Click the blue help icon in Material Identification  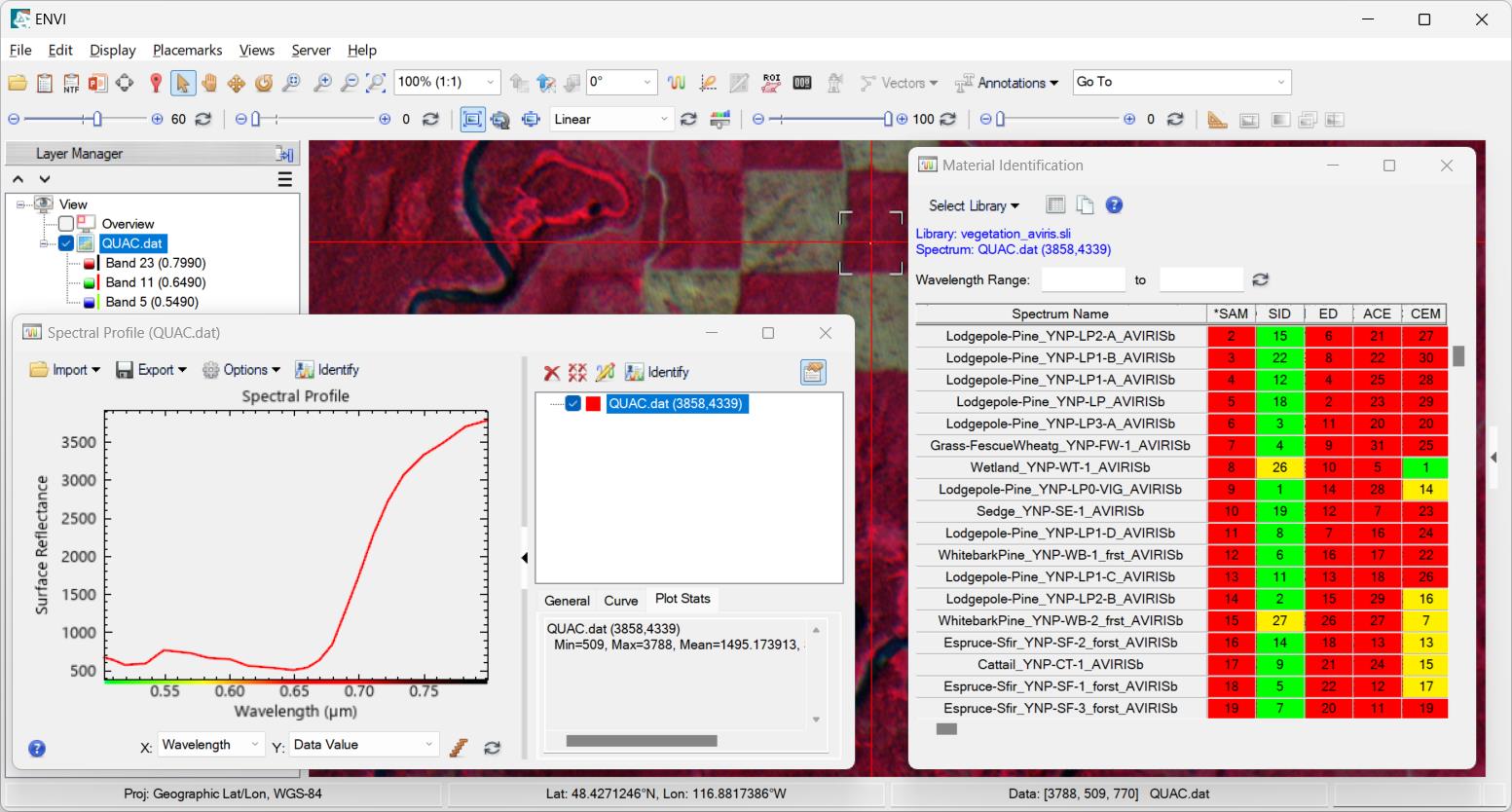1115,205
